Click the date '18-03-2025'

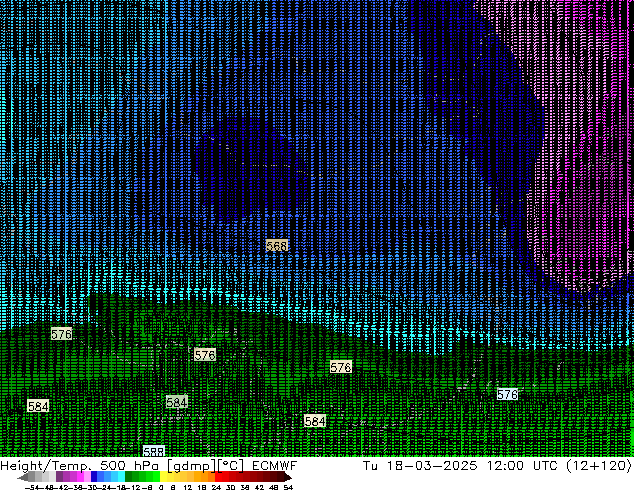click(x=432, y=465)
